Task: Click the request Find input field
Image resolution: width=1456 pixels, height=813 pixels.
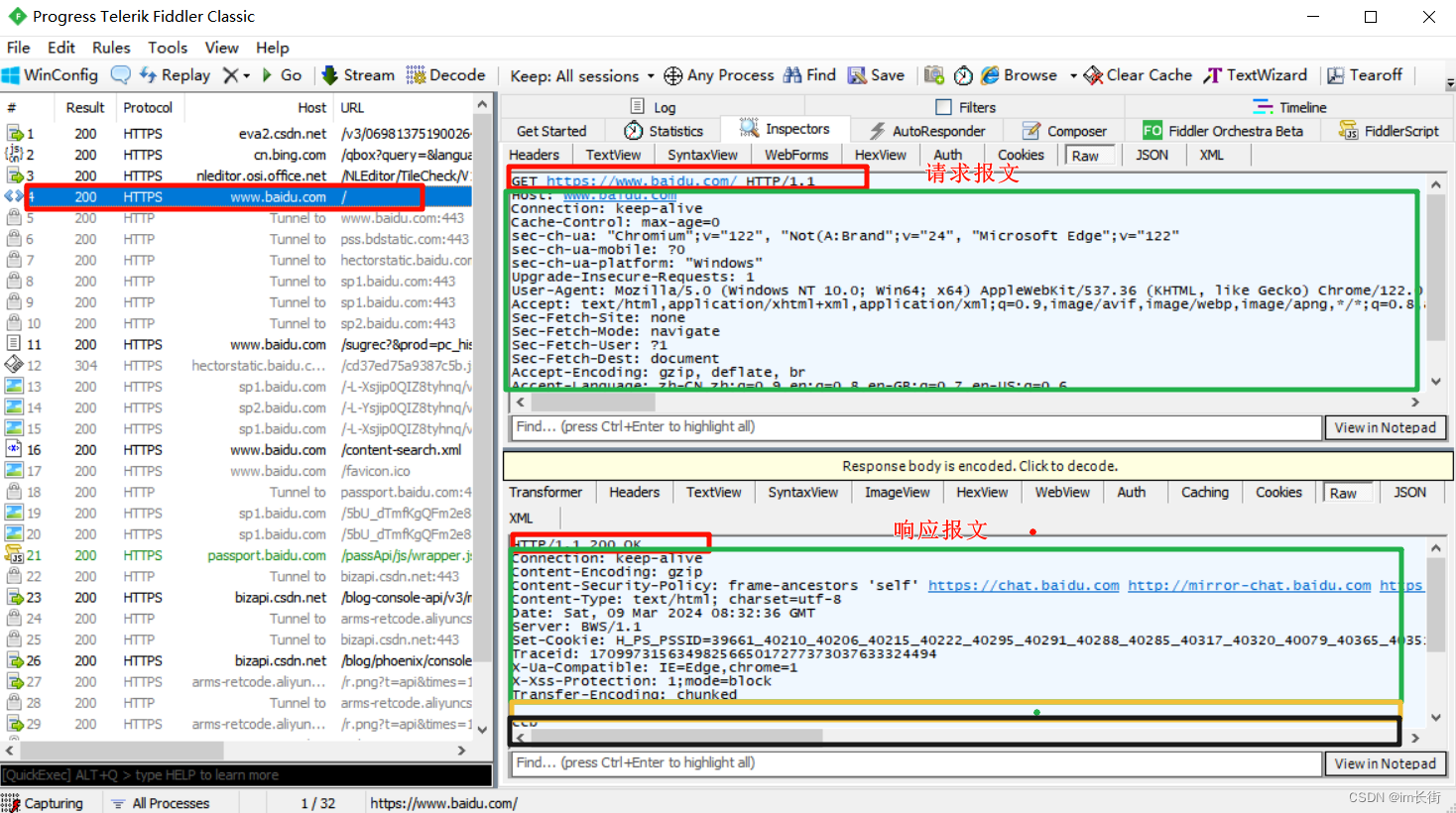Action: (917, 427)
